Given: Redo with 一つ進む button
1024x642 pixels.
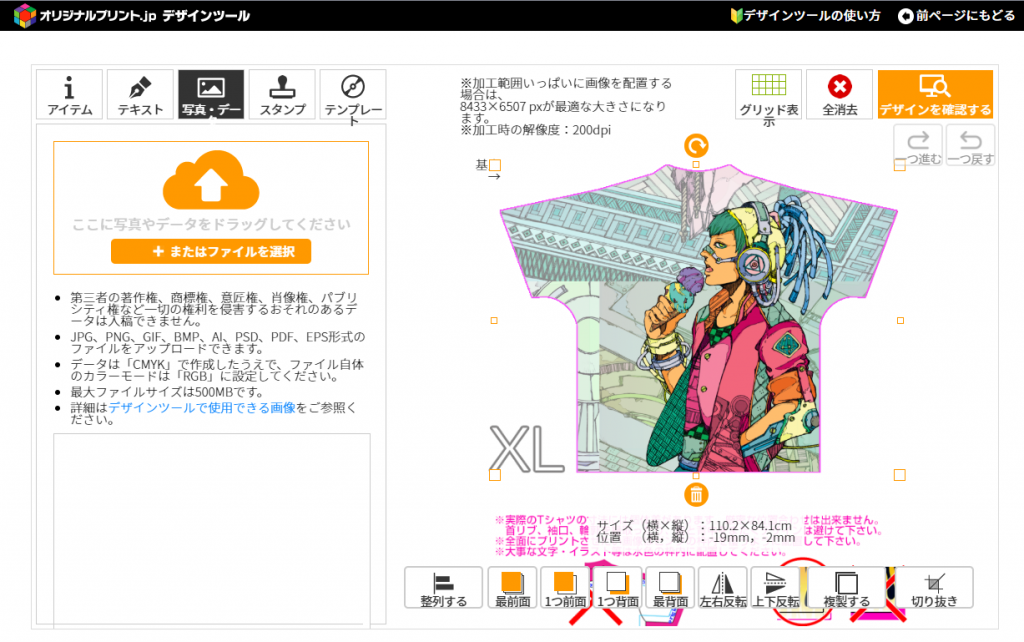Looking at the screenshot, I should [918, 146].
